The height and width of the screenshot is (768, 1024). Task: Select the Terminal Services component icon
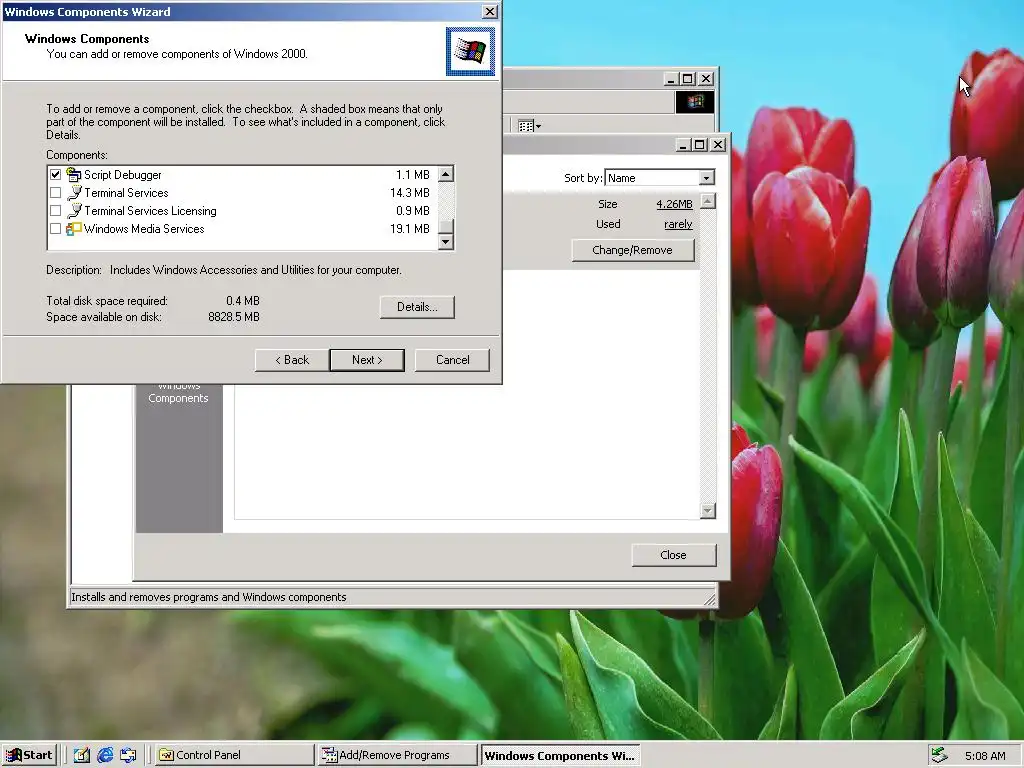[x=74, y=193]
